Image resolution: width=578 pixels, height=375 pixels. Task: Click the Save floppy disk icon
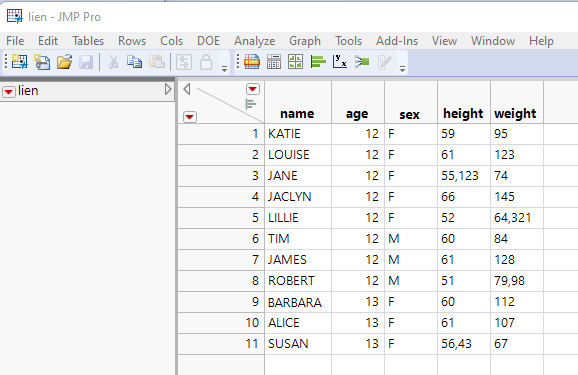point(86,62)
